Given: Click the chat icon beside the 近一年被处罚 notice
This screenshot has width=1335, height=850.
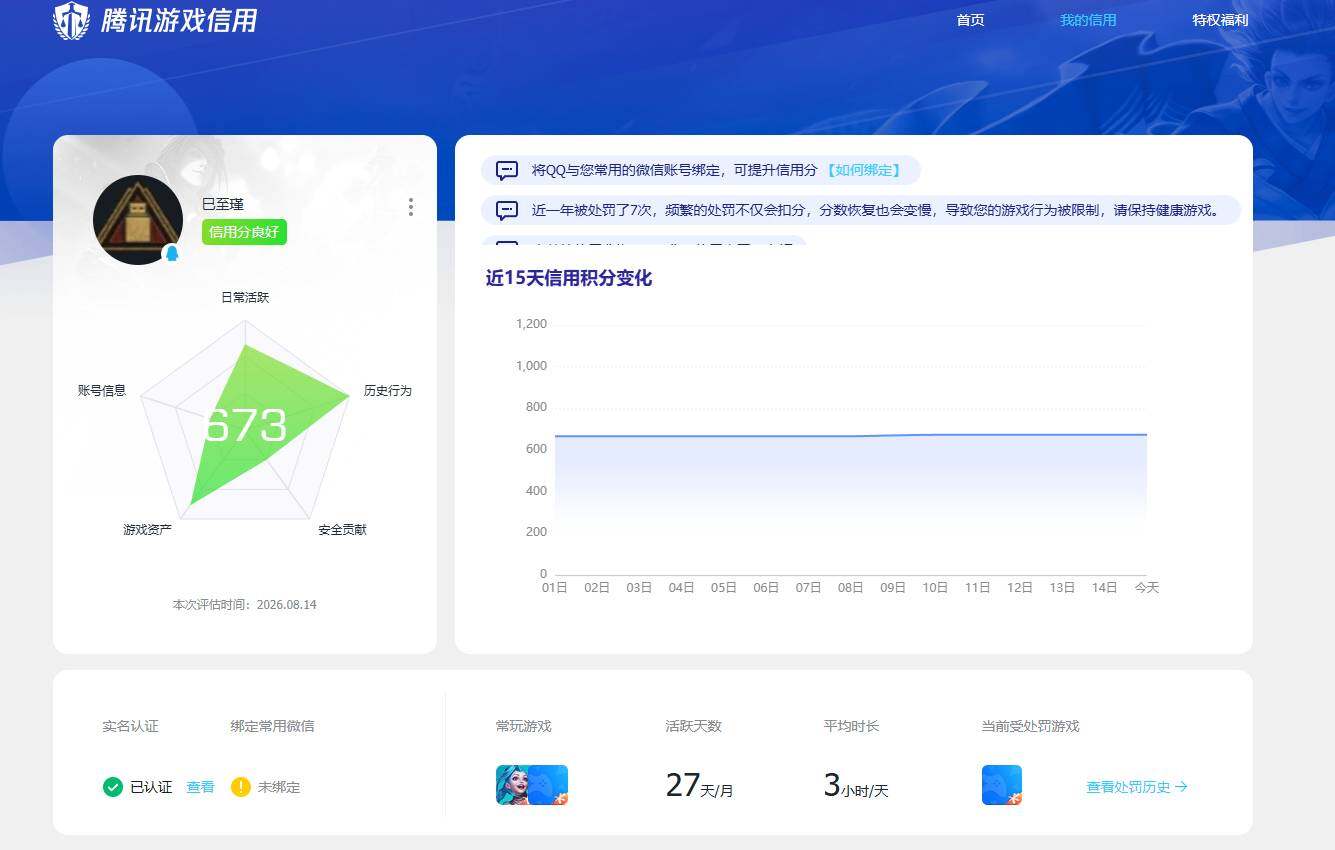Looking at the screenshot, I should 507,211.
